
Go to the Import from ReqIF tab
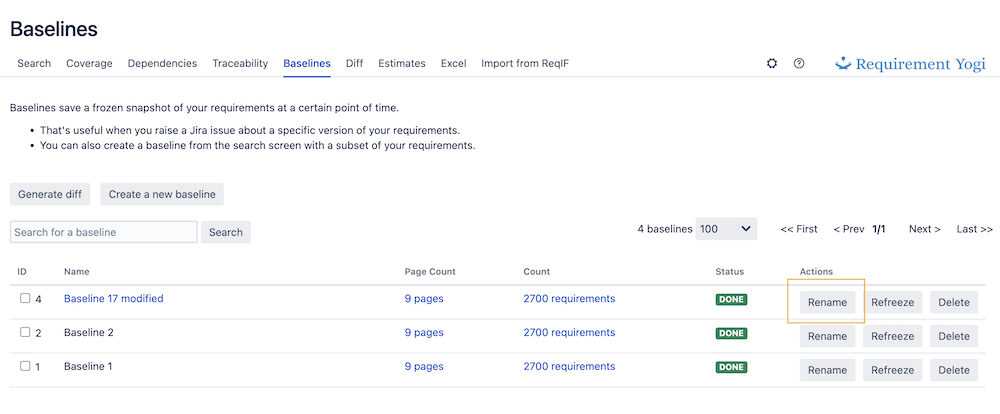(x=525, y=64)
